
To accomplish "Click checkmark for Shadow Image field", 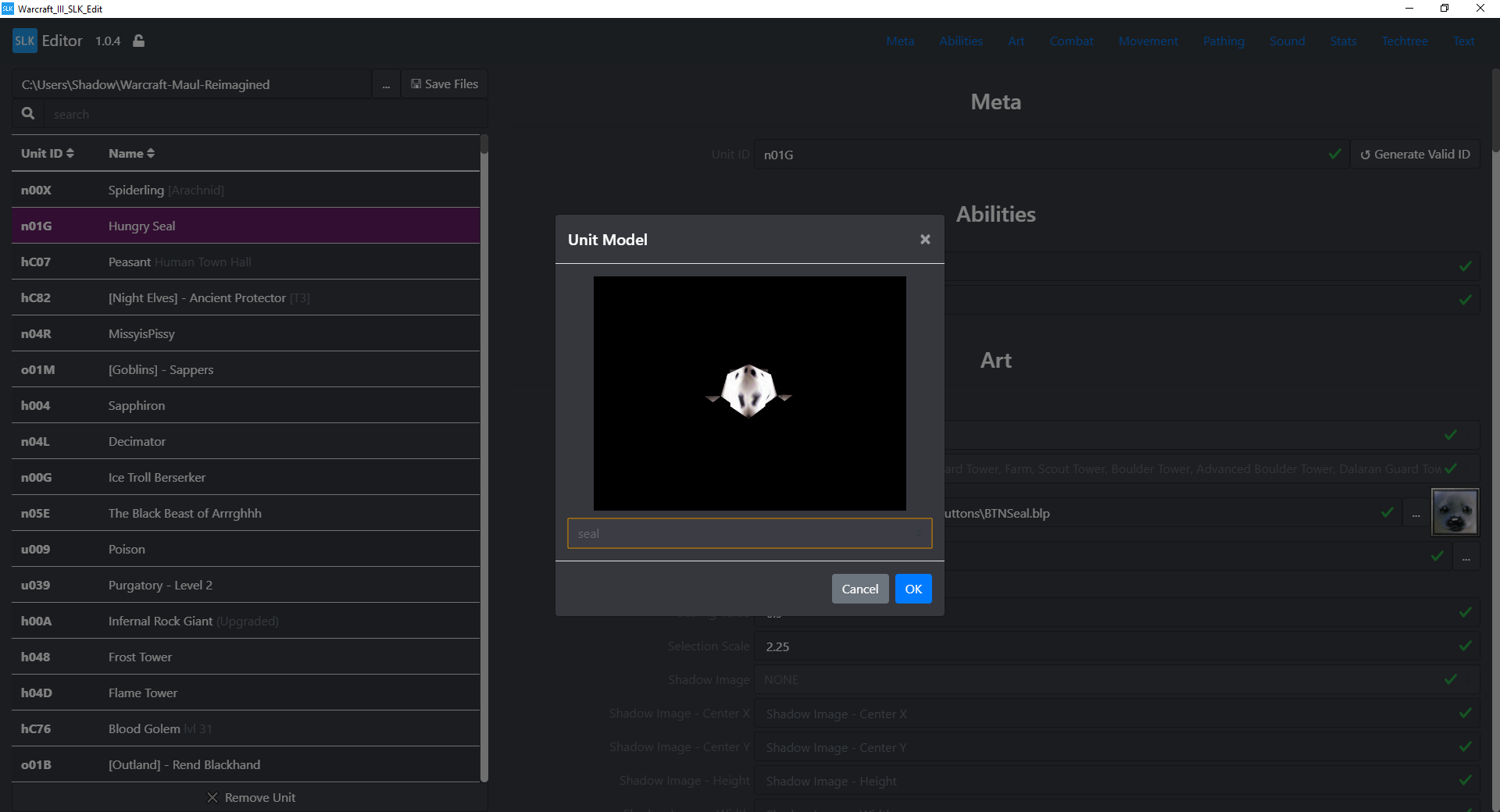I will [1451, 679].
